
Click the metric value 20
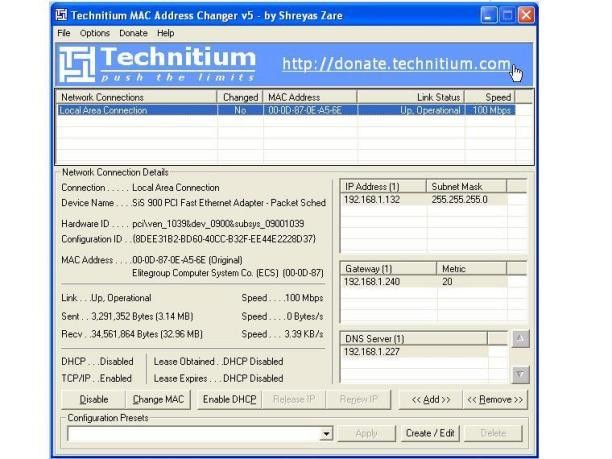(447, 281)
